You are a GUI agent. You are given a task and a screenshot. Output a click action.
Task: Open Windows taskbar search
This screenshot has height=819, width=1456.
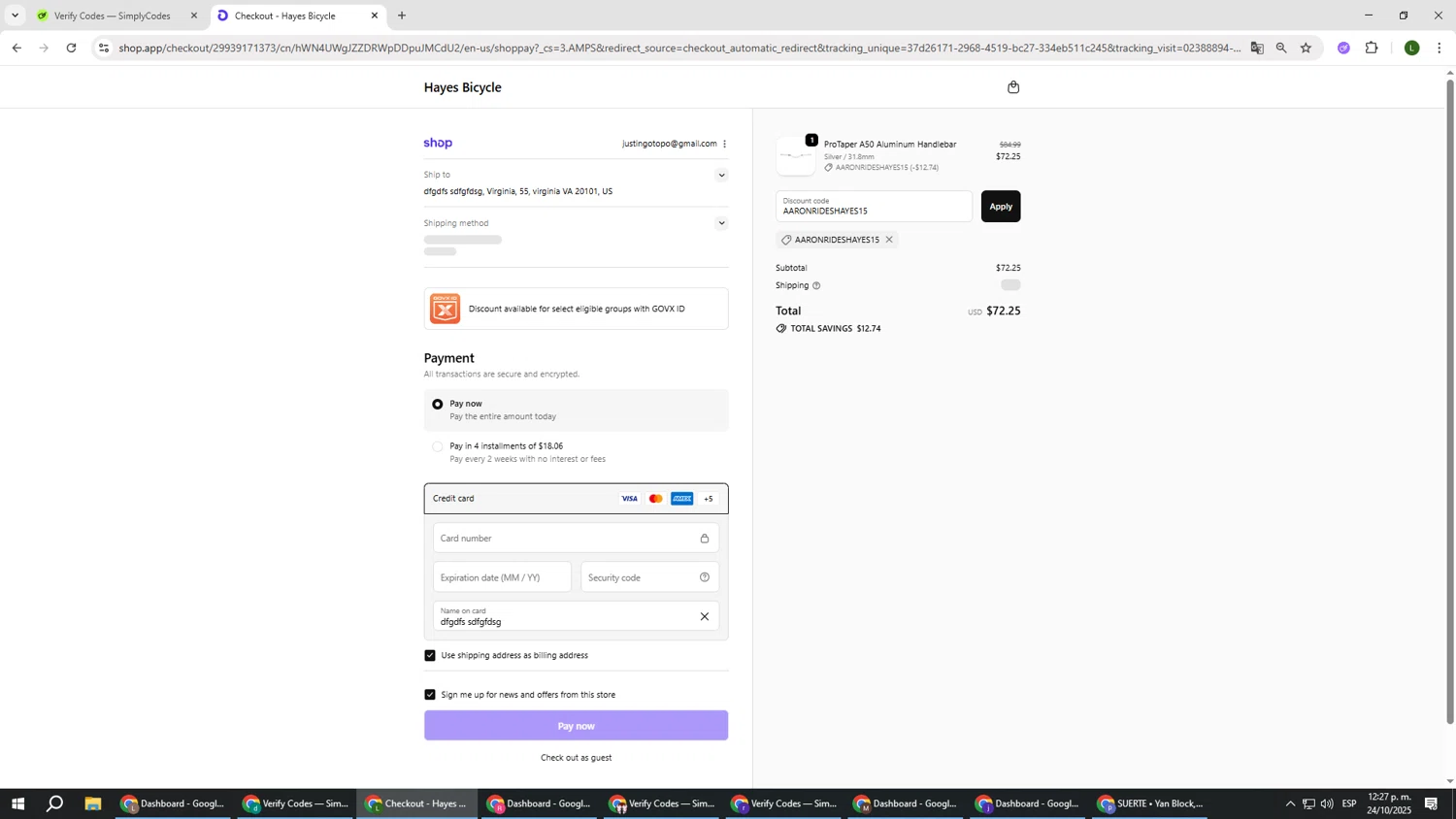[x=55, y=803]
